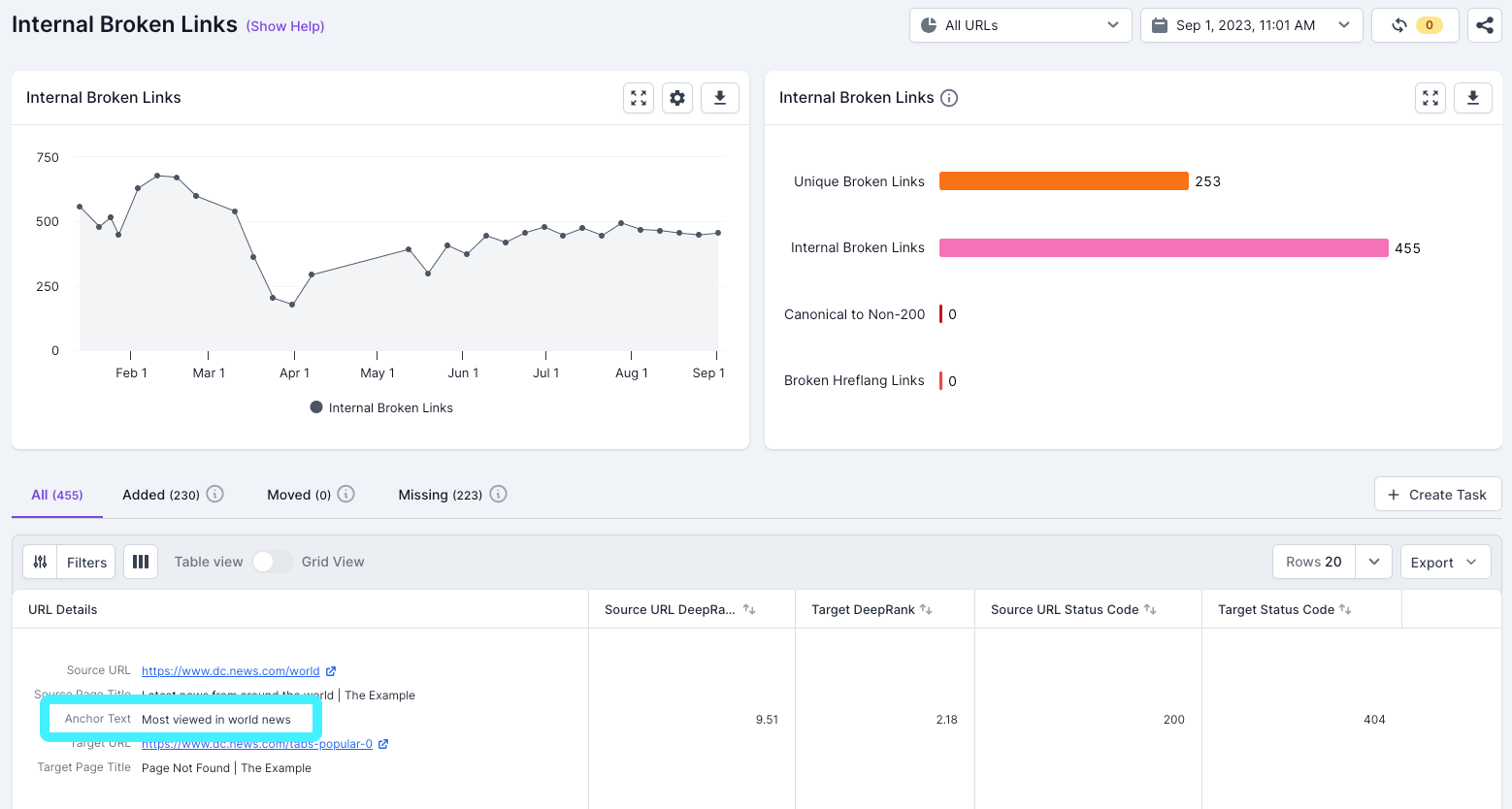Click the pink Internal Broken Links bar
The image size is (1512, 809).
tap(1163, 248)
